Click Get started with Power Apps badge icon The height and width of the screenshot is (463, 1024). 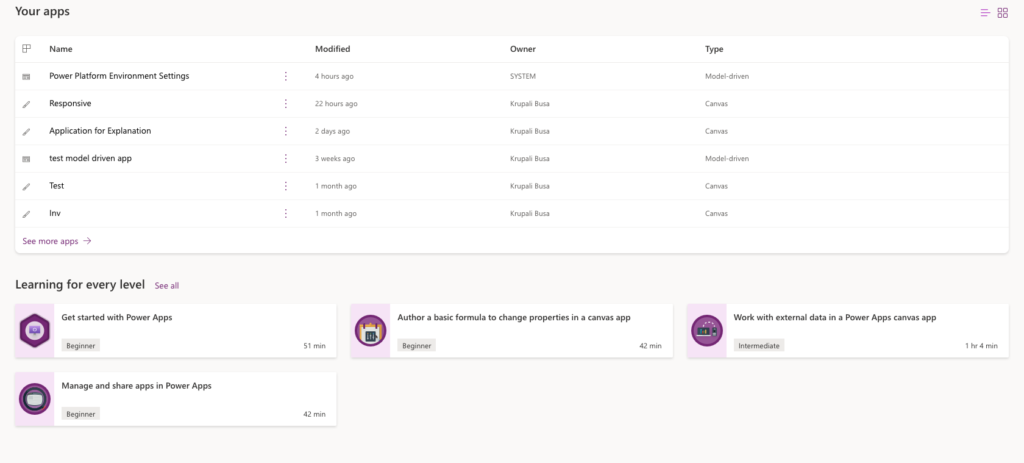35,331
